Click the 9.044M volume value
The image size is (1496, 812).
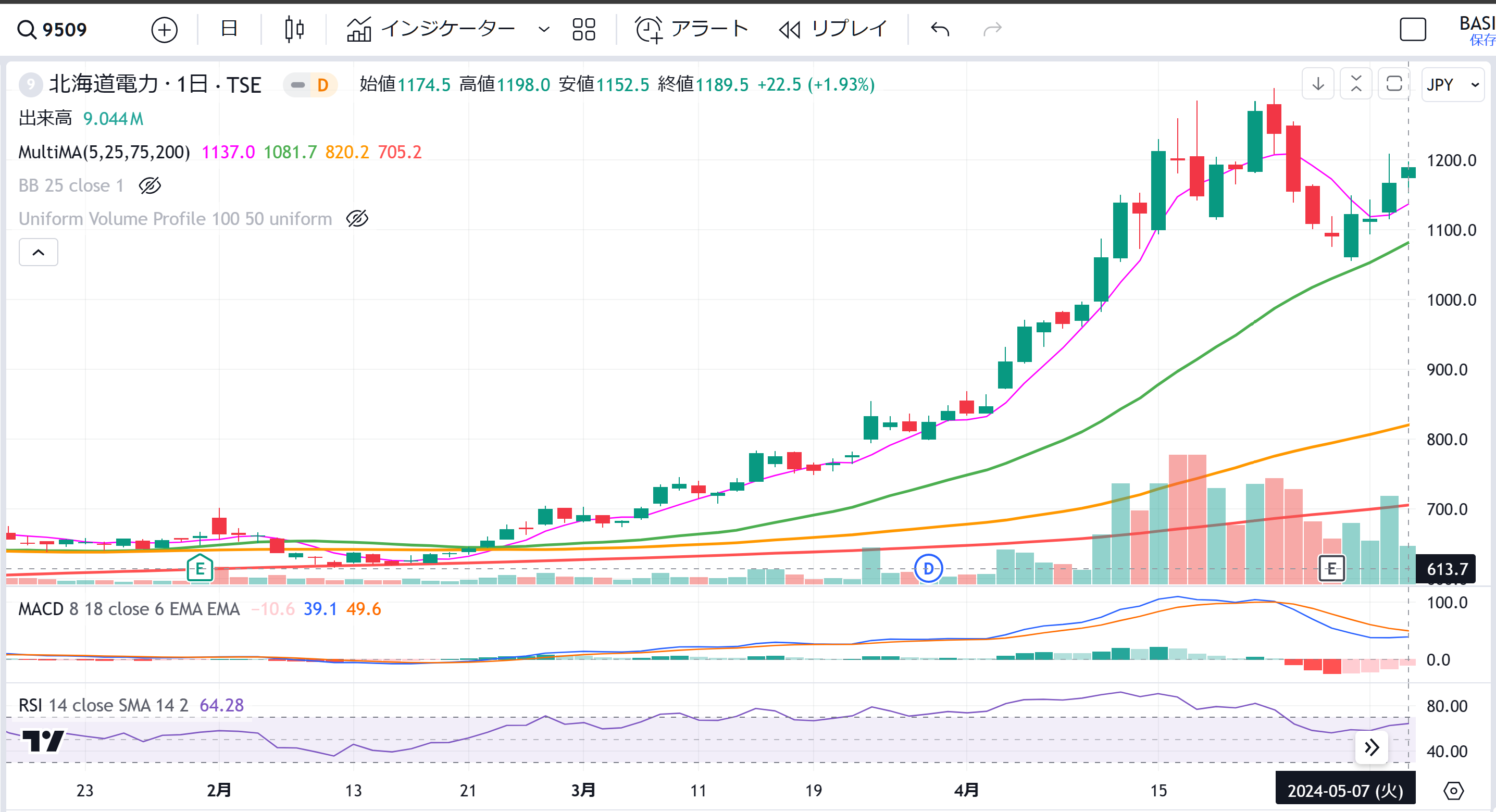(113, 118)
